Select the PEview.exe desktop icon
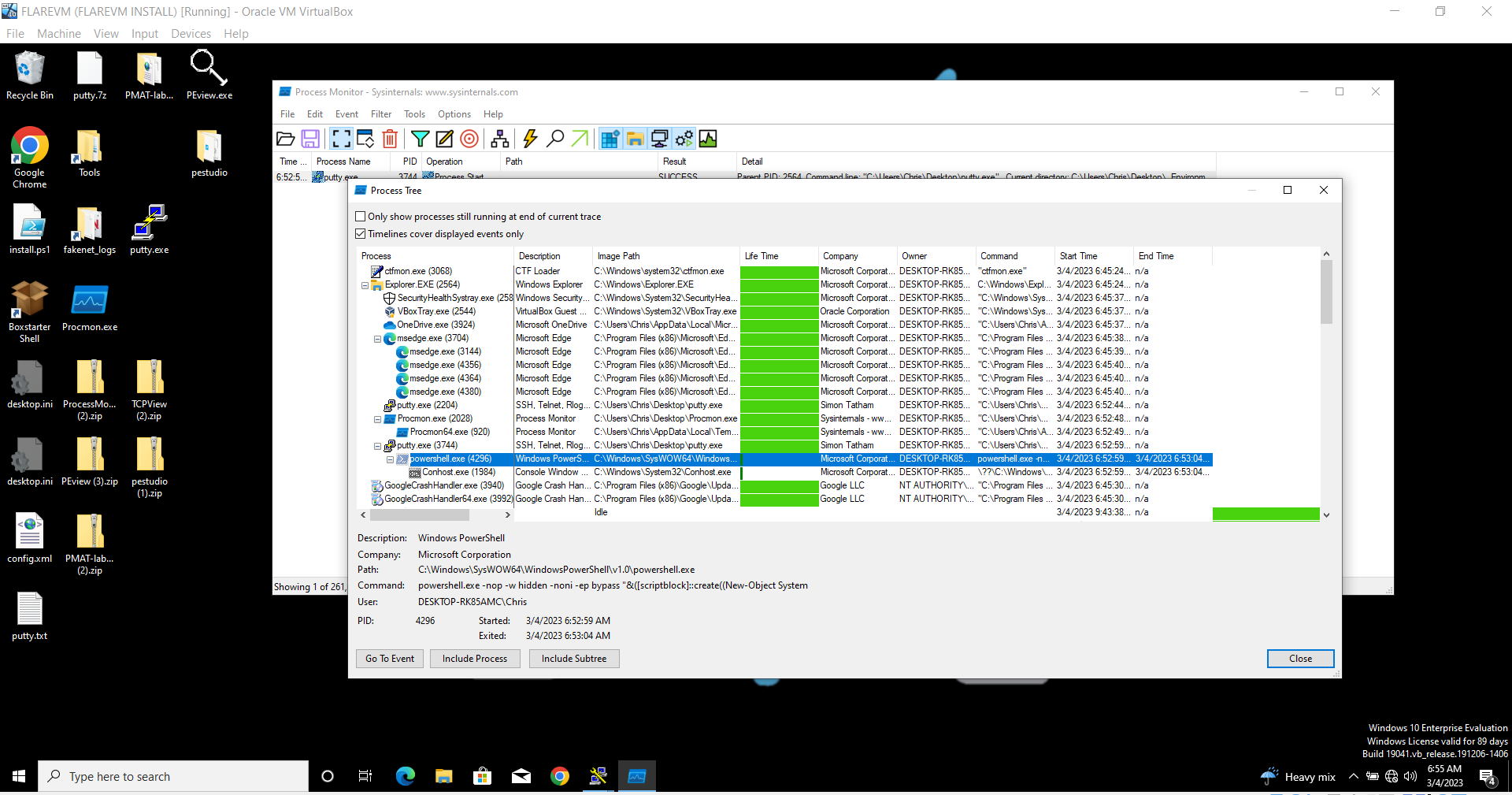This screenshot has height=795, width=1512. 209,76
